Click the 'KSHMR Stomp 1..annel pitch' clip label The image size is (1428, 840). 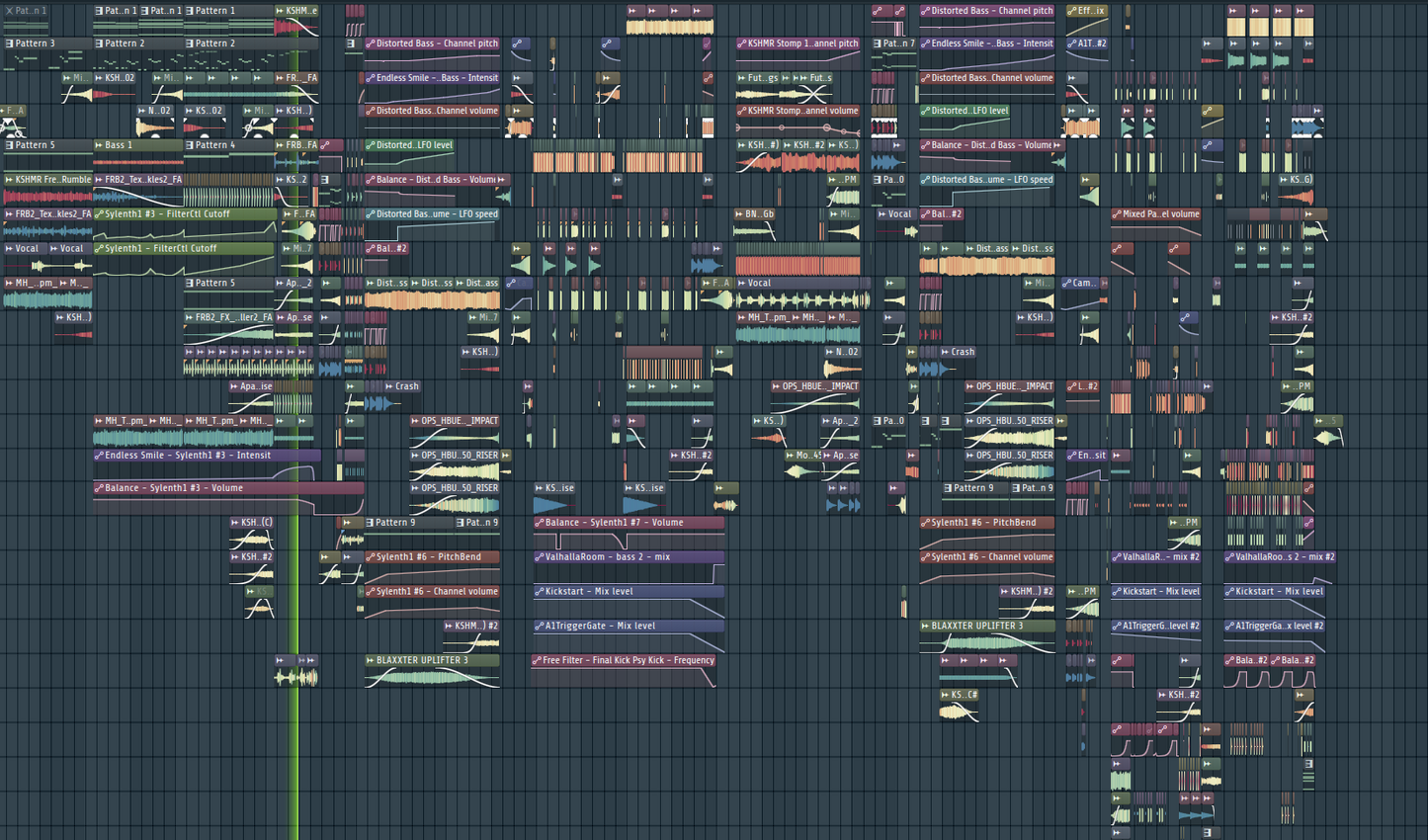tap(800, 43)
